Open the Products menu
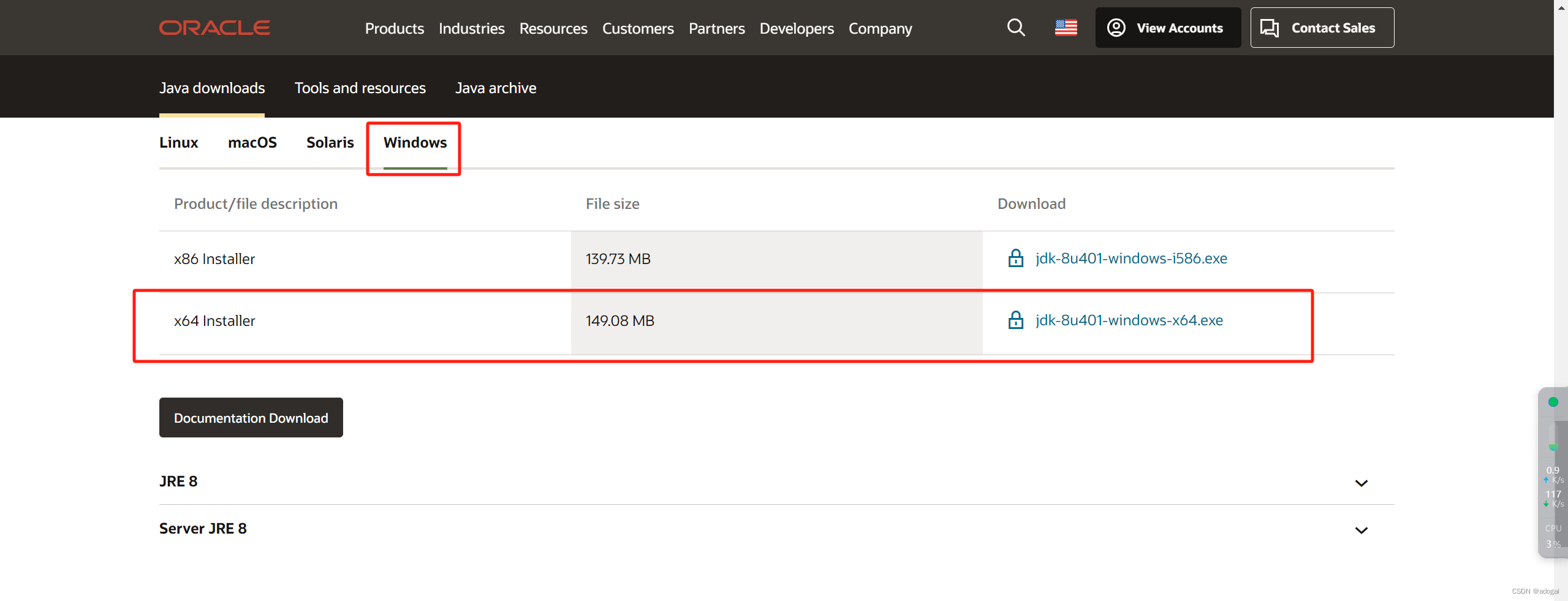The height and width of the screenshot is (601, 1568). pos(395,28)
